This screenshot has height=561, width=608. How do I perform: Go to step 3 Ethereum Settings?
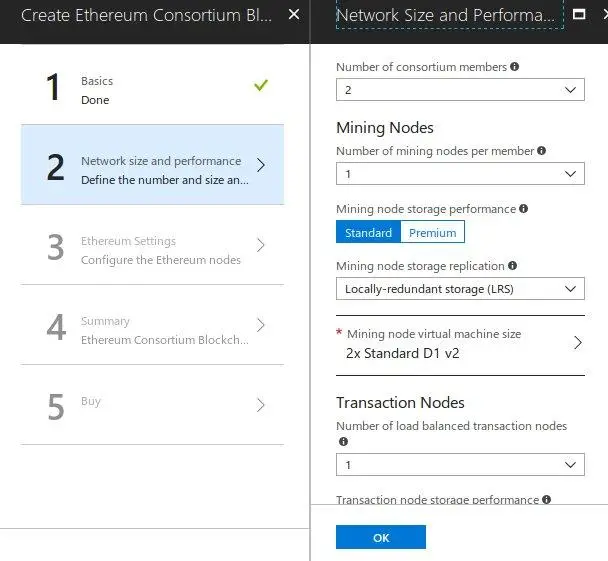[x=152, y=250]
